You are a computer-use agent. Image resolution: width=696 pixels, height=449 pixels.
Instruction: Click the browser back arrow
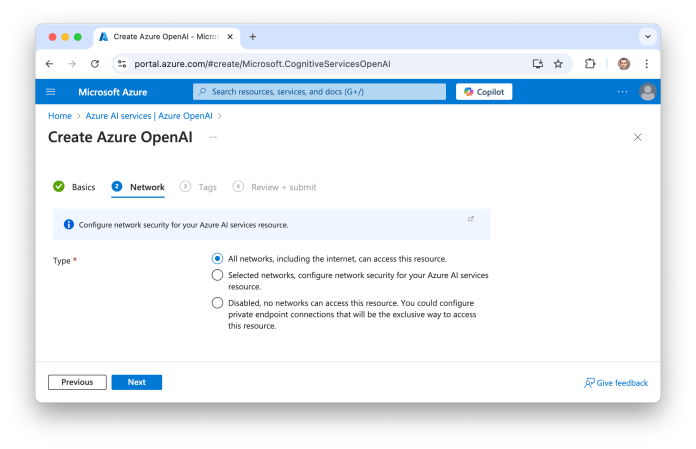tap(50, 63)
